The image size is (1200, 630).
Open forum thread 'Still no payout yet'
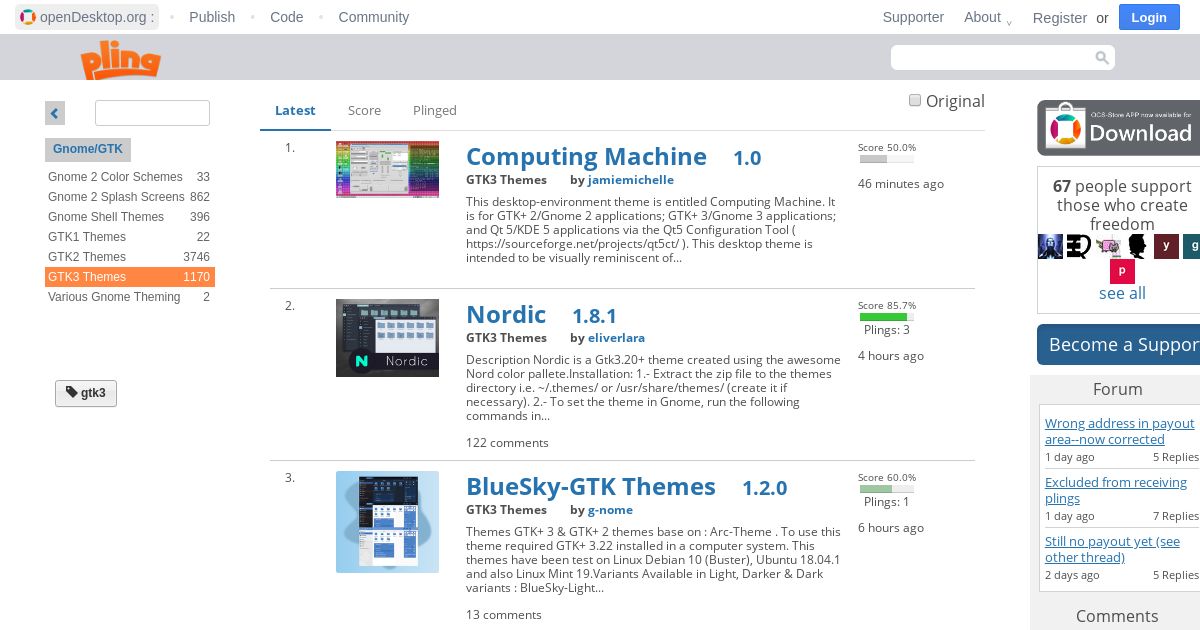(1112, 549)
